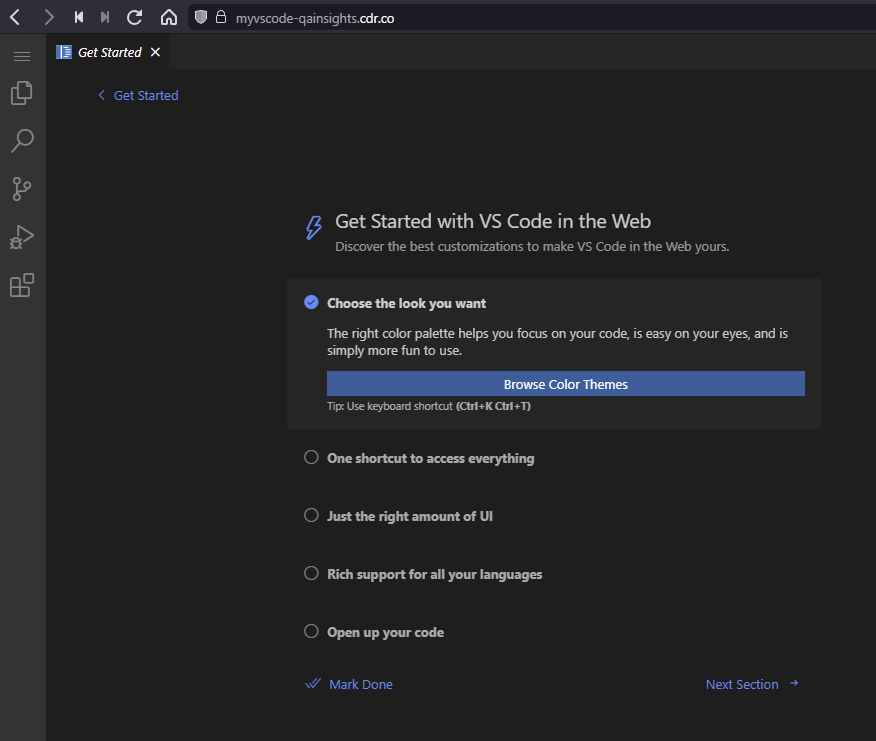Expand the Rich support for all your languages entry
The width and height of the screenshot is (876, 741).
pos(435,573)
